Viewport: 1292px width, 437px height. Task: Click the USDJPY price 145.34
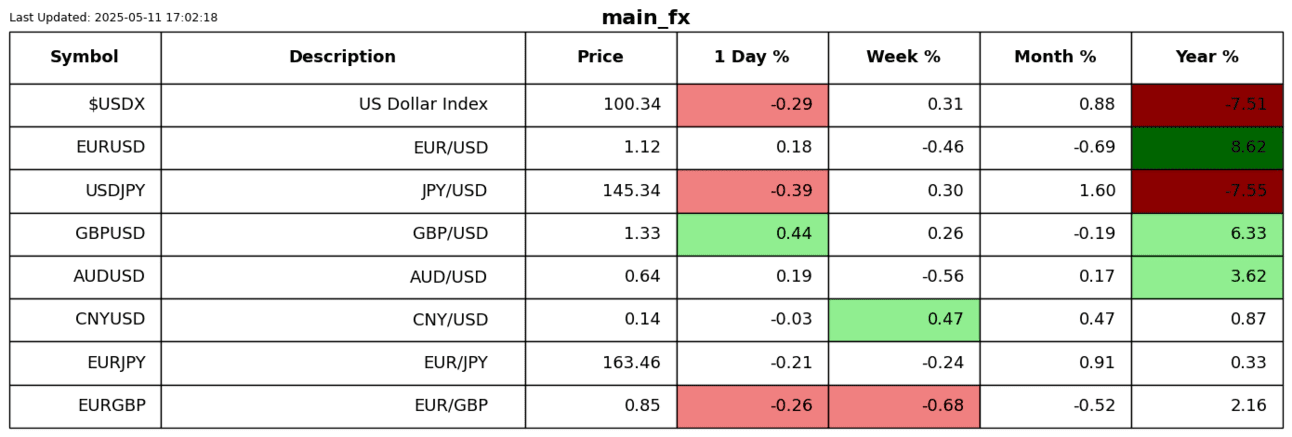pyautogui.click(x=600, y=191)
